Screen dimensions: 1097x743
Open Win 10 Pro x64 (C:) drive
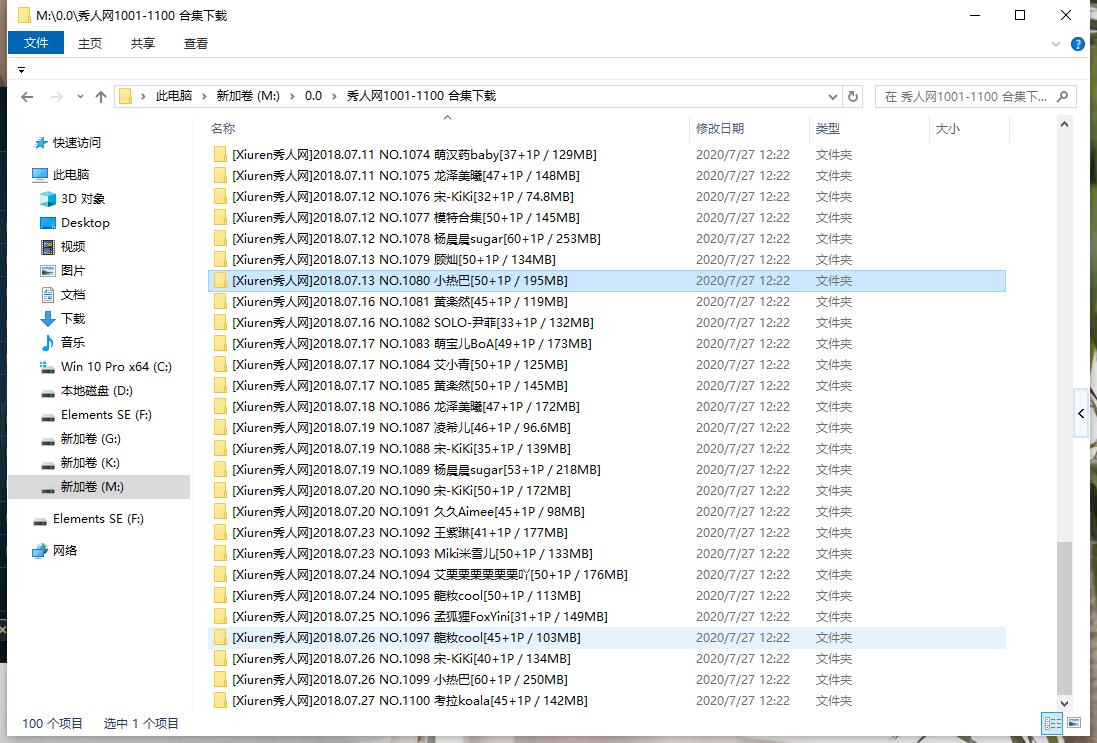click(115, 367)
